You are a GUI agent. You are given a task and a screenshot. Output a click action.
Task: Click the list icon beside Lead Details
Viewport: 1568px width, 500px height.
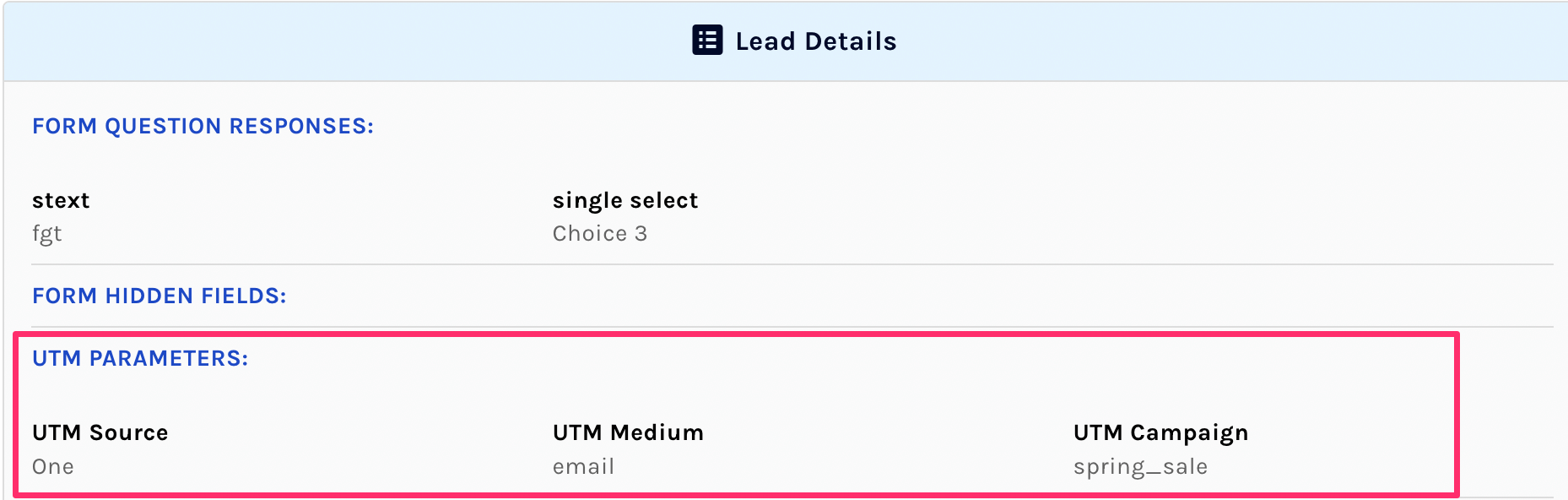point(707,41)
